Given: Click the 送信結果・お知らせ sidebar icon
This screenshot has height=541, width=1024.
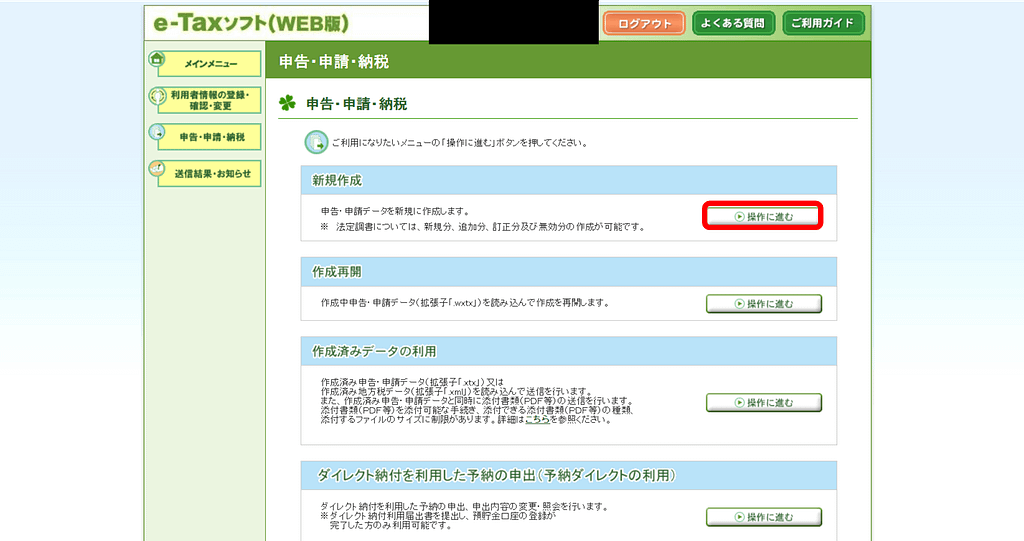Looking at the screenshot, I should coord(157,170).
